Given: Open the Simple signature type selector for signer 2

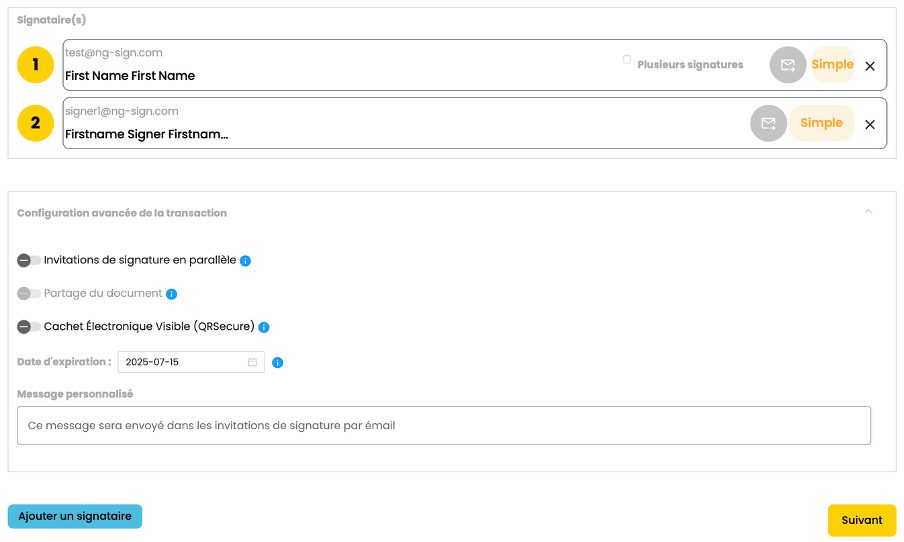Looking at the screenshot, I should 821,123.
